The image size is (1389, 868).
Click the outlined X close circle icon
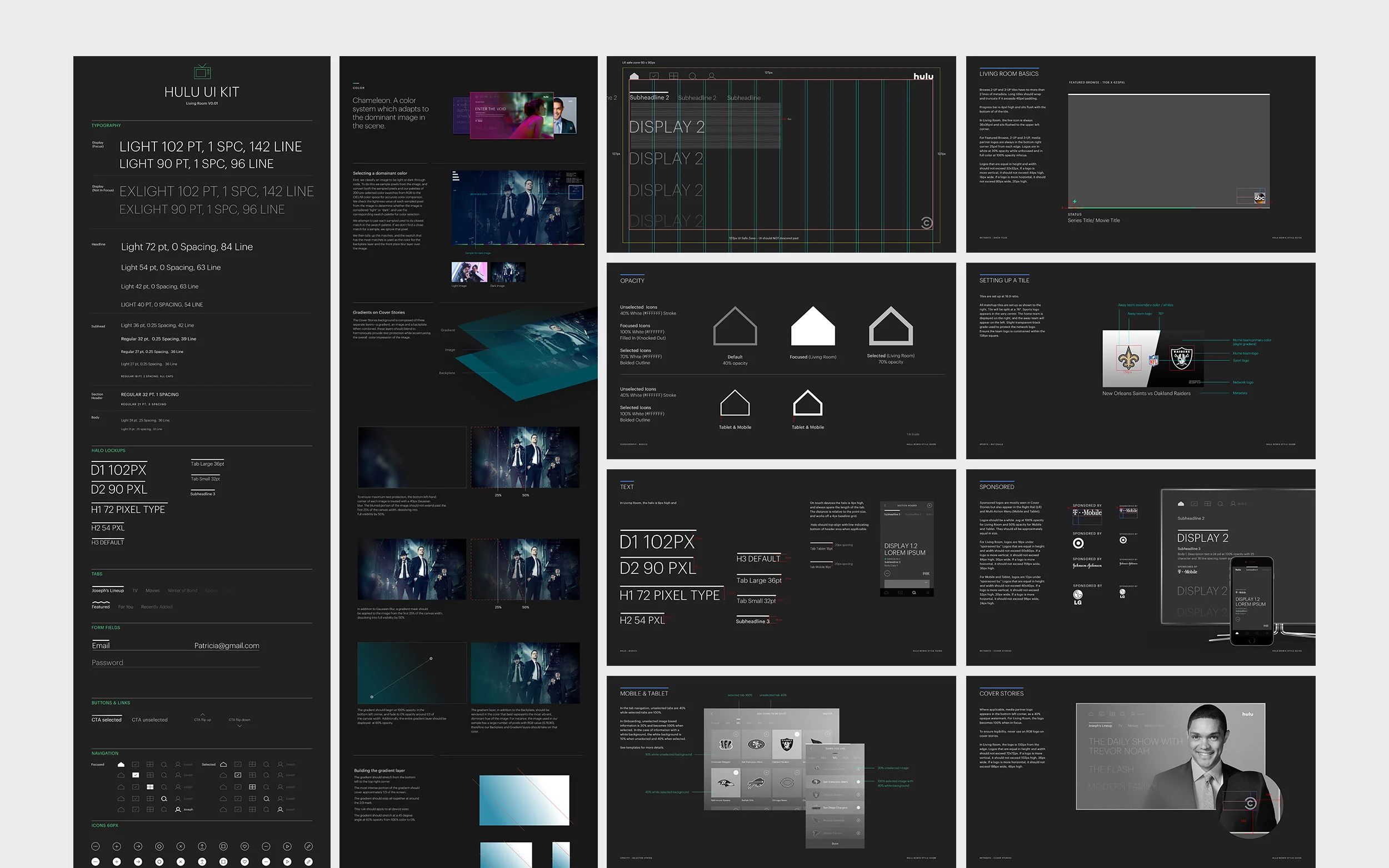181,846
